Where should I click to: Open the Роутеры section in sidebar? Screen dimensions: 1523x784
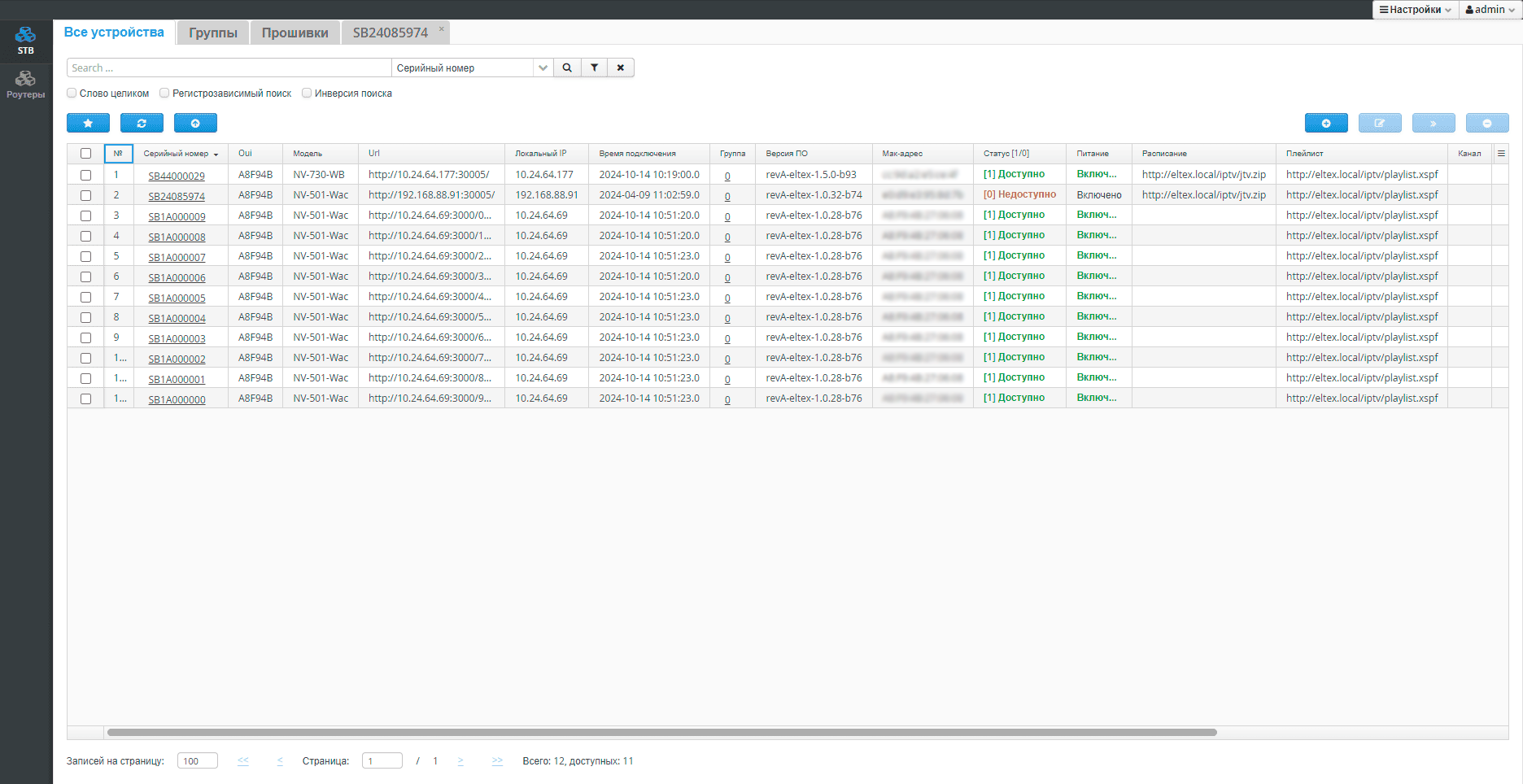[26, 84]
